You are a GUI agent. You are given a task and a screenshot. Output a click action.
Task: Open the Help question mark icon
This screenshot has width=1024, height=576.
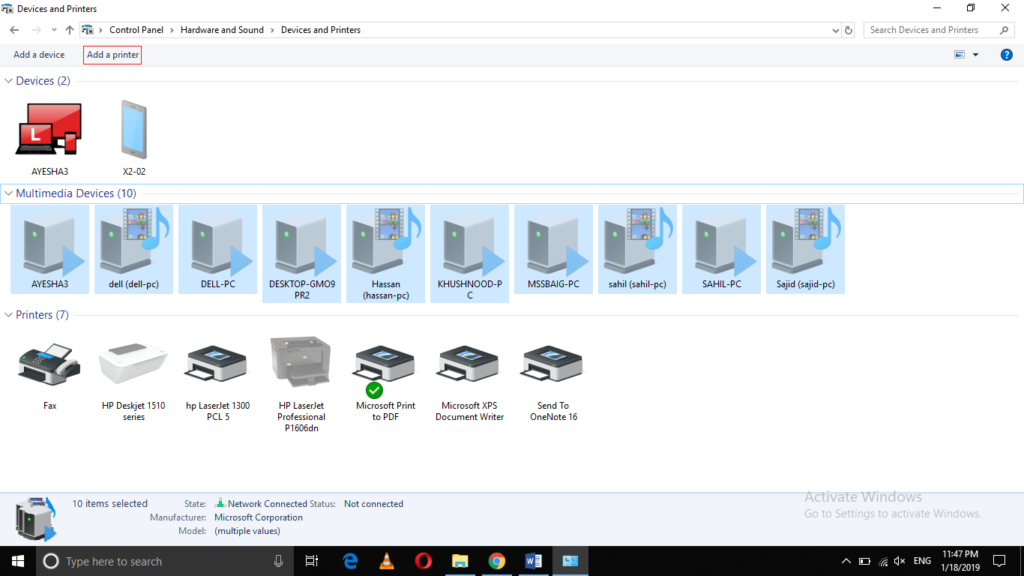(x=1006, y=55)
